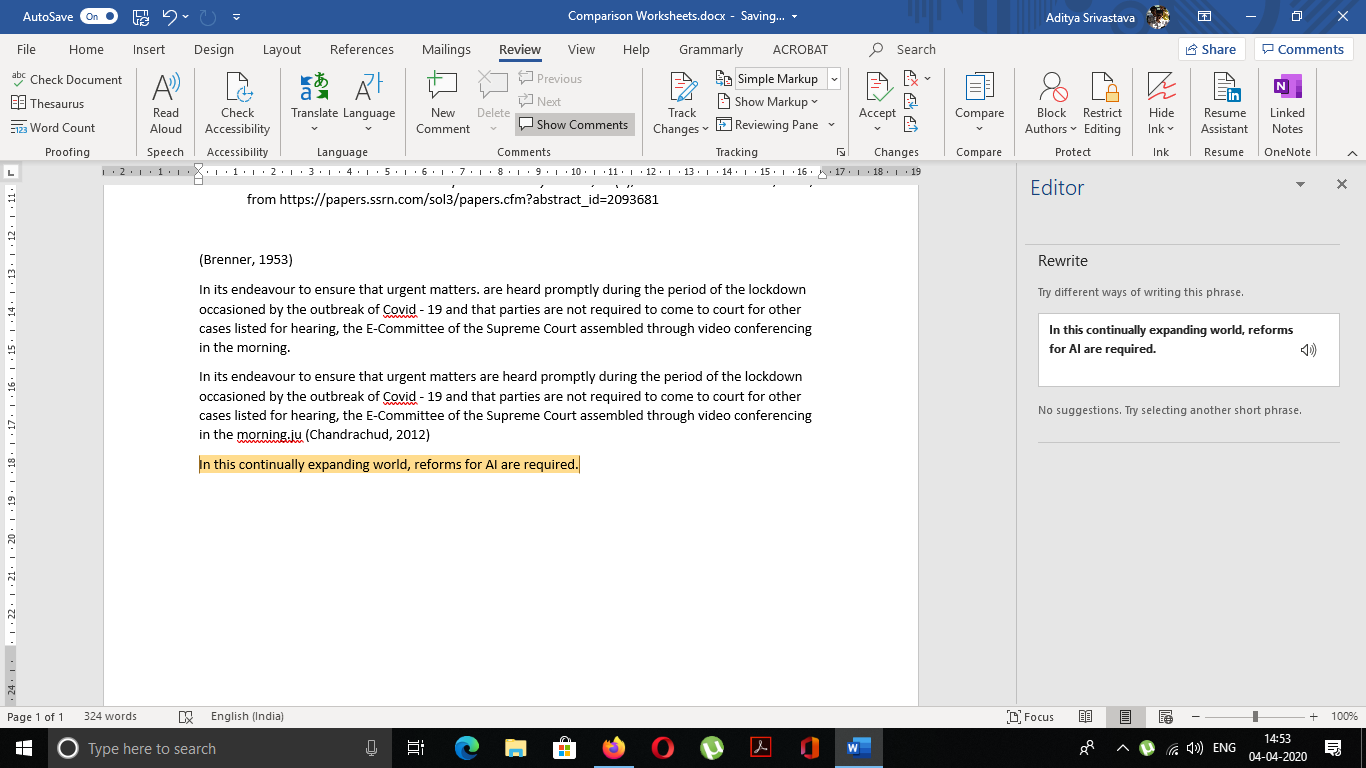Open Customize Quick Access Toolbar arrow
The image size is (1366, 768).
(x=236, y=17)
